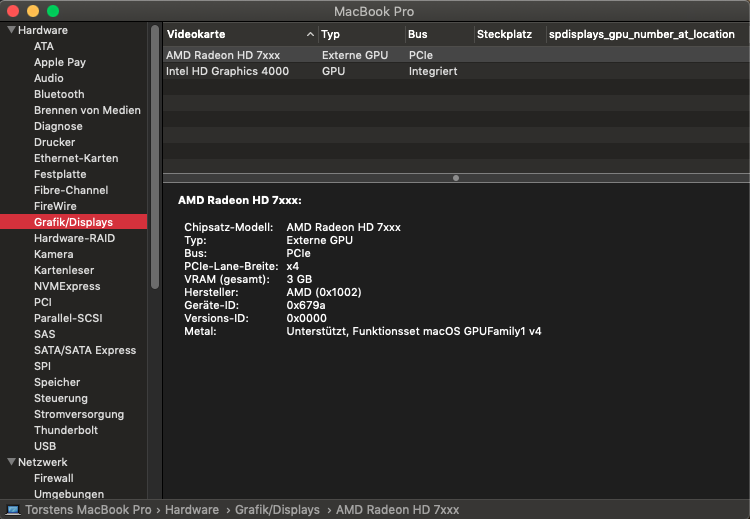Image resolution: width=750 pixels, height=519 pixels.
Task: Click the MacBook icon in path bar
Action: pos(12,510)
